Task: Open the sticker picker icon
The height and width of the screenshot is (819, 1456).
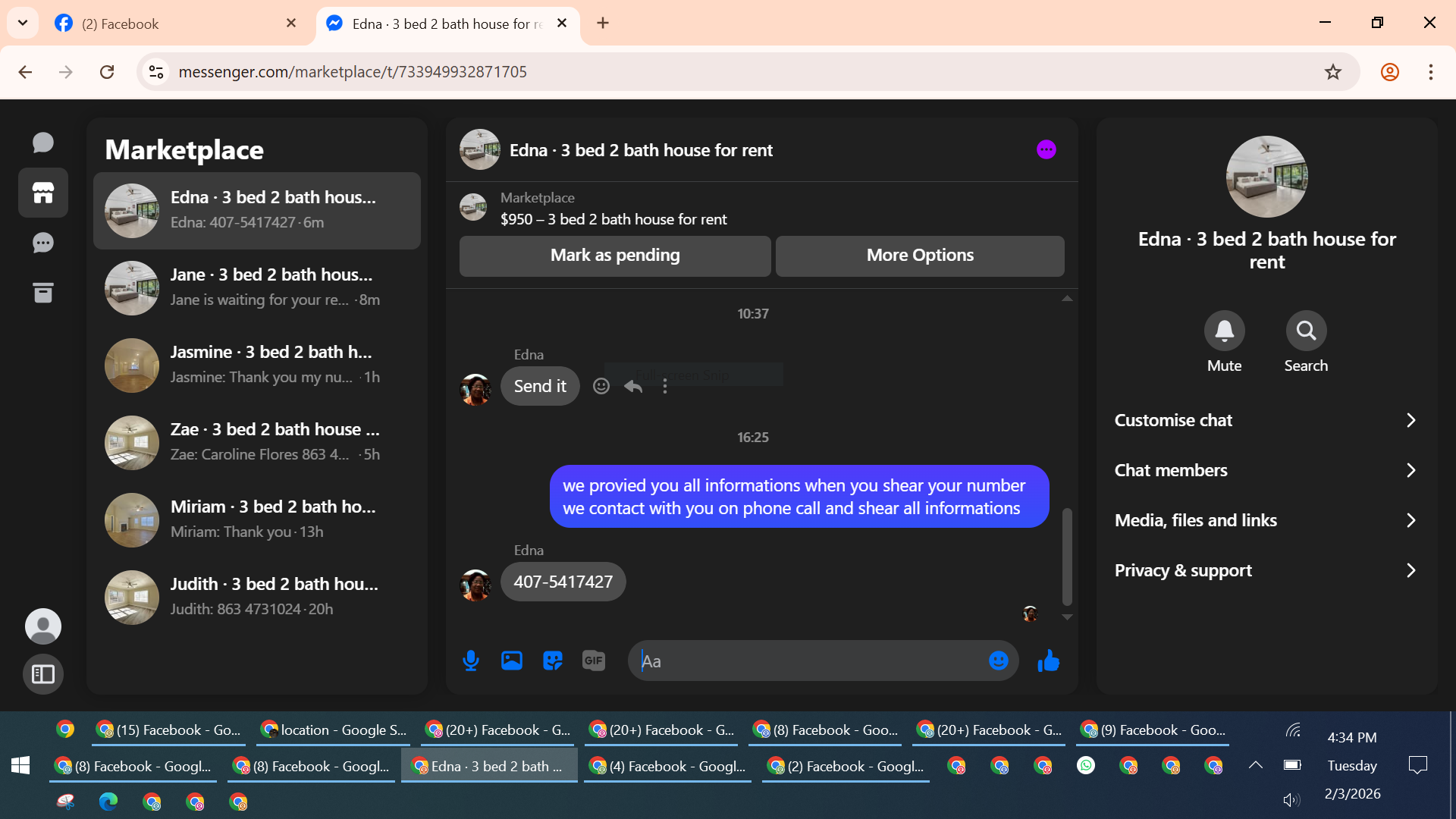Action: pos(553,661)
